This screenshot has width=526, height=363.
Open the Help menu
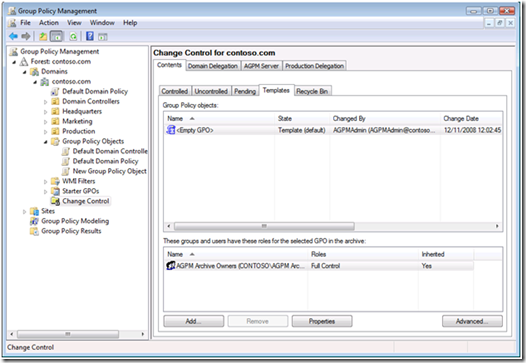[130, 23]
